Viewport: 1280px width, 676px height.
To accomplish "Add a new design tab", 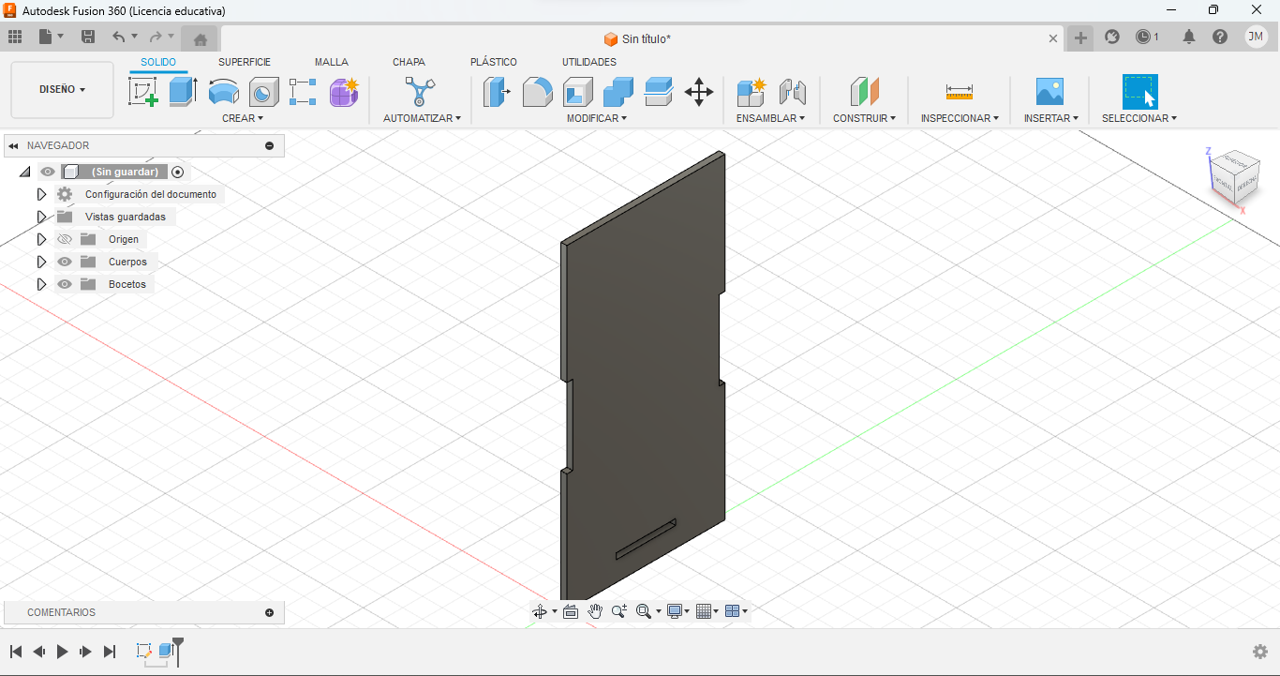I will 1080,38.
